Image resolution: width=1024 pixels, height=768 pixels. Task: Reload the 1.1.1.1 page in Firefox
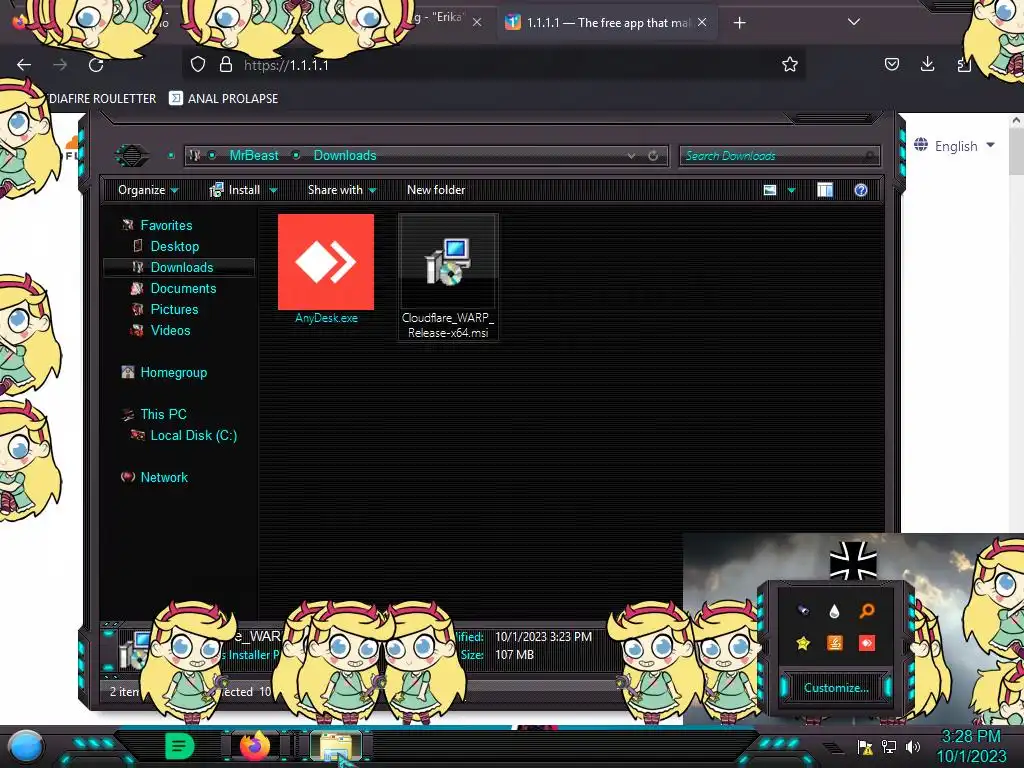pyautogui.click(x=96, y=65)
